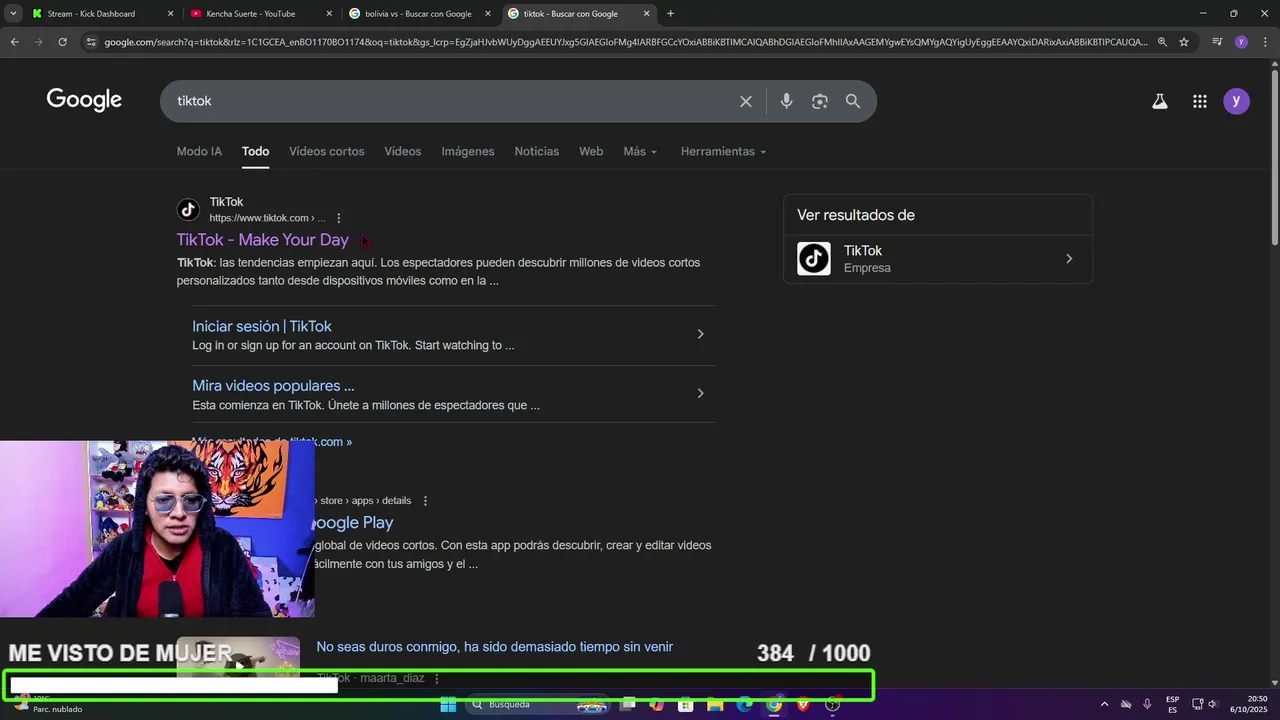Open Windows Start menu
The height and width of the screenshot is (720, 1280).
point(448,705)
